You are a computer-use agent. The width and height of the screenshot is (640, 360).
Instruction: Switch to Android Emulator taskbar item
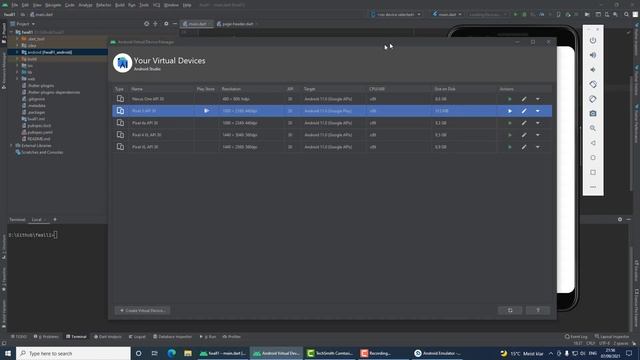438,353
